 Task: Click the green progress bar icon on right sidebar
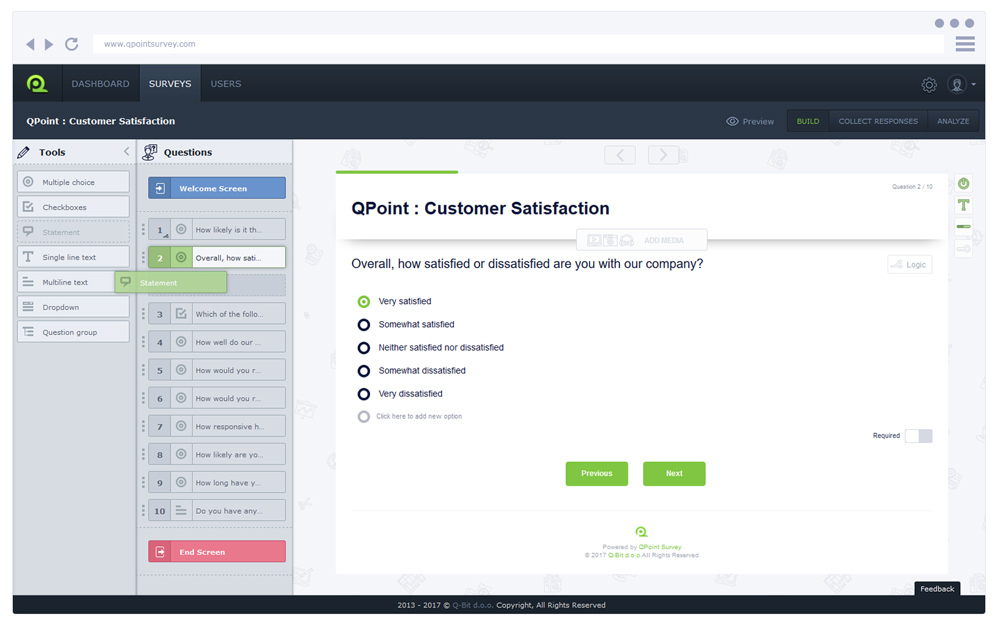coord(964,226)
